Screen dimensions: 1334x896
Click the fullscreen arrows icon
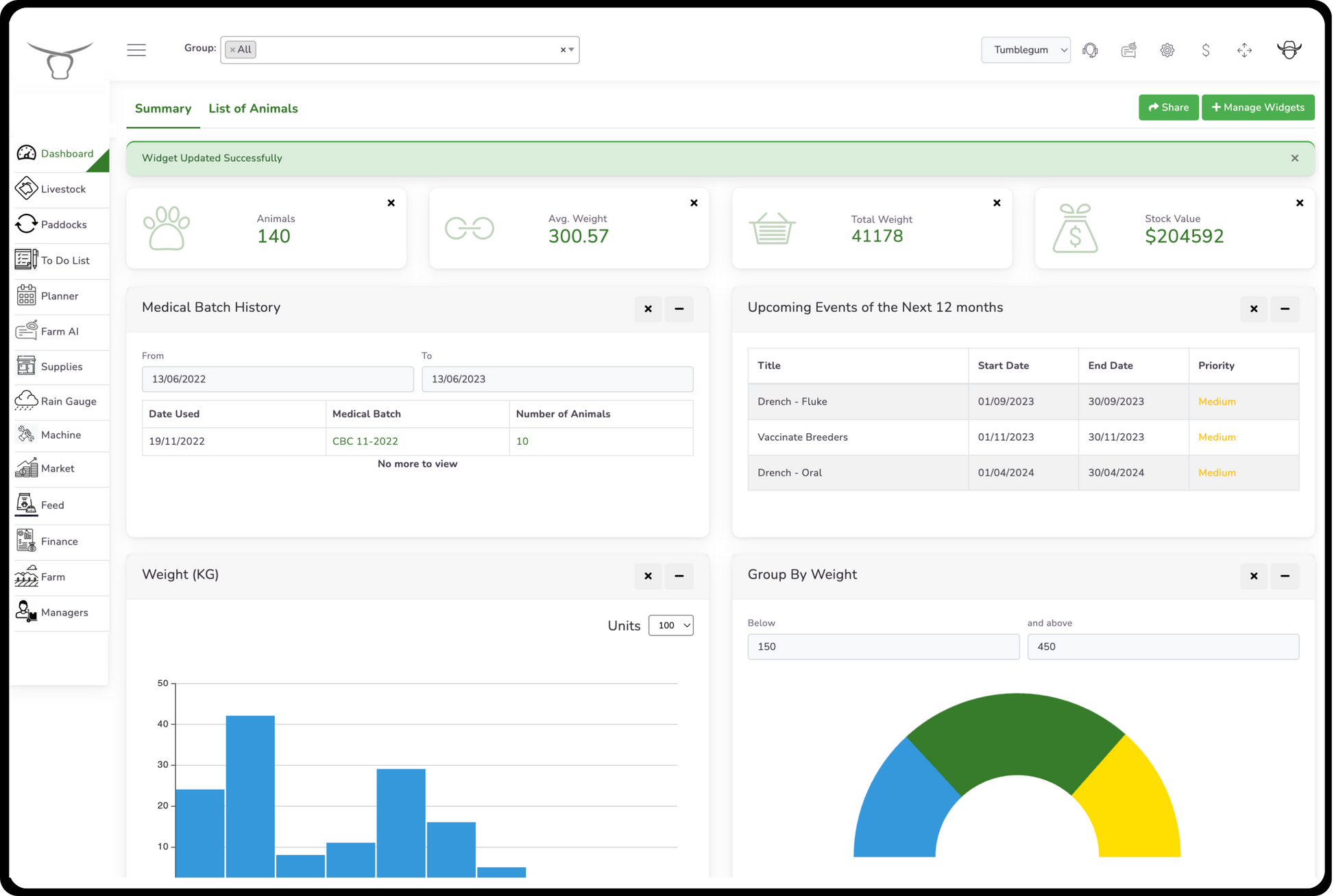coord(1244,50)
